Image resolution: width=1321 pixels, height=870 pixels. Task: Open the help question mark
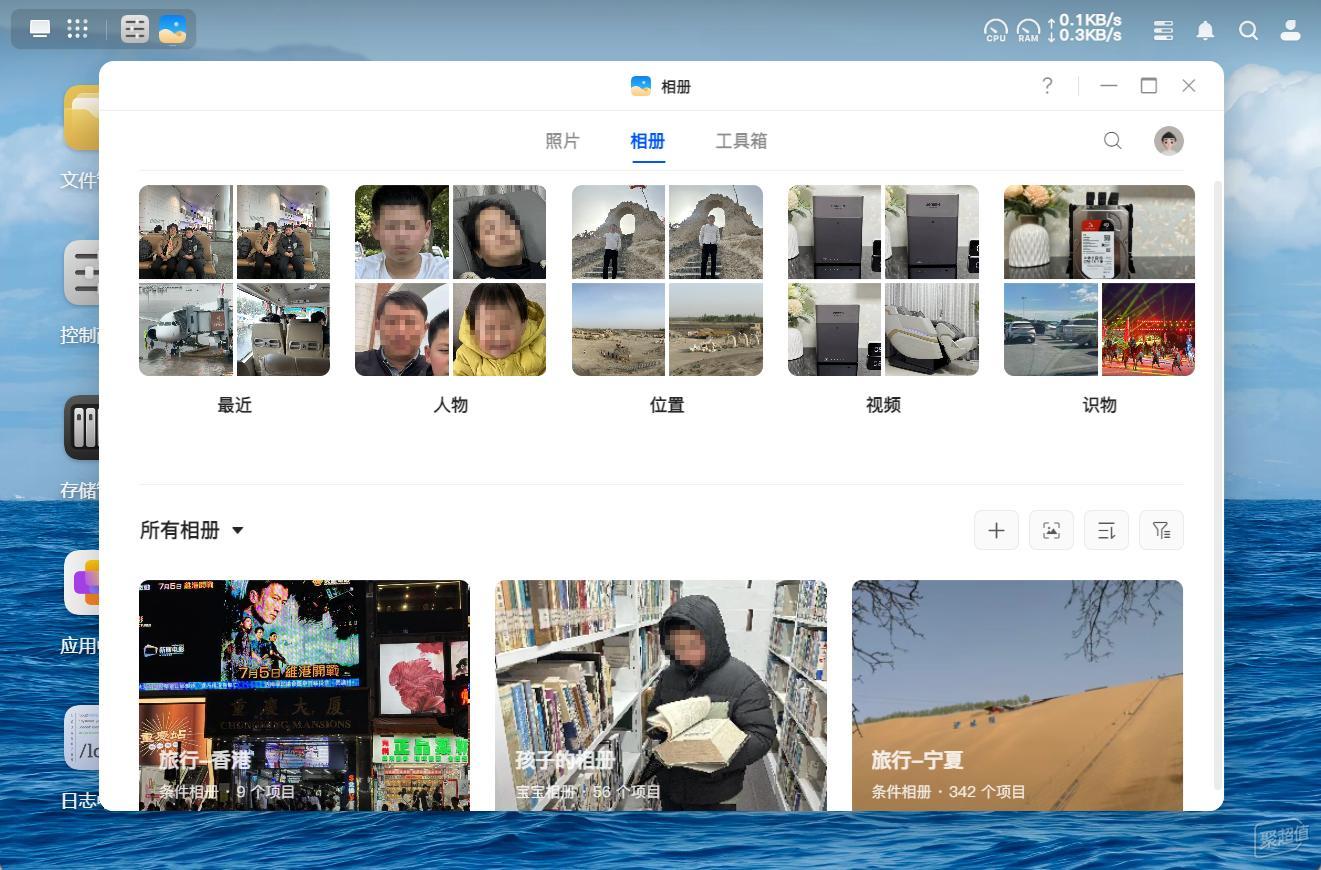click(1047, 86)
